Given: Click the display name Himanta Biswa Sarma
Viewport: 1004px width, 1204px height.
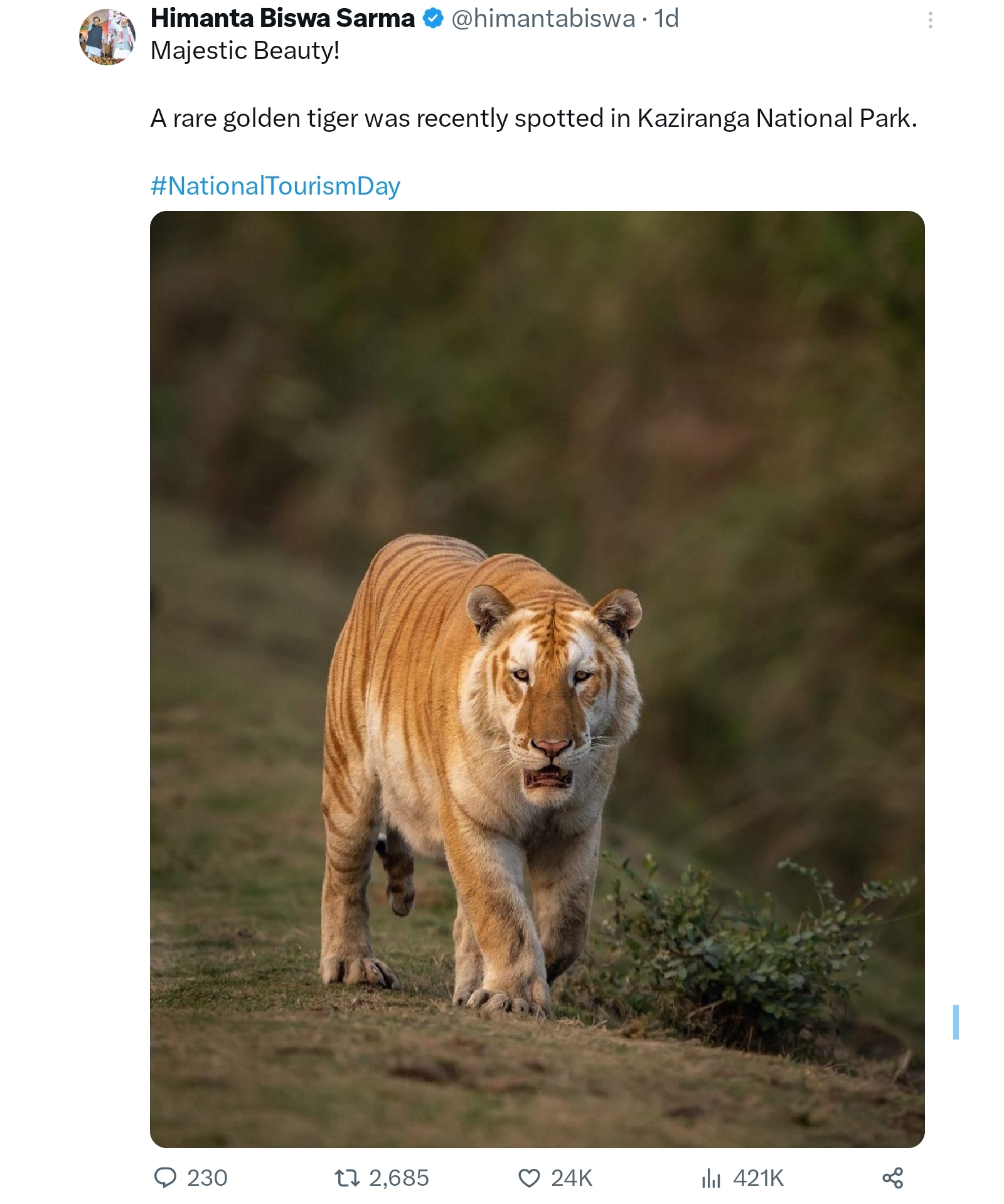Looking at the screenshot, I should [x=282, y=19].
